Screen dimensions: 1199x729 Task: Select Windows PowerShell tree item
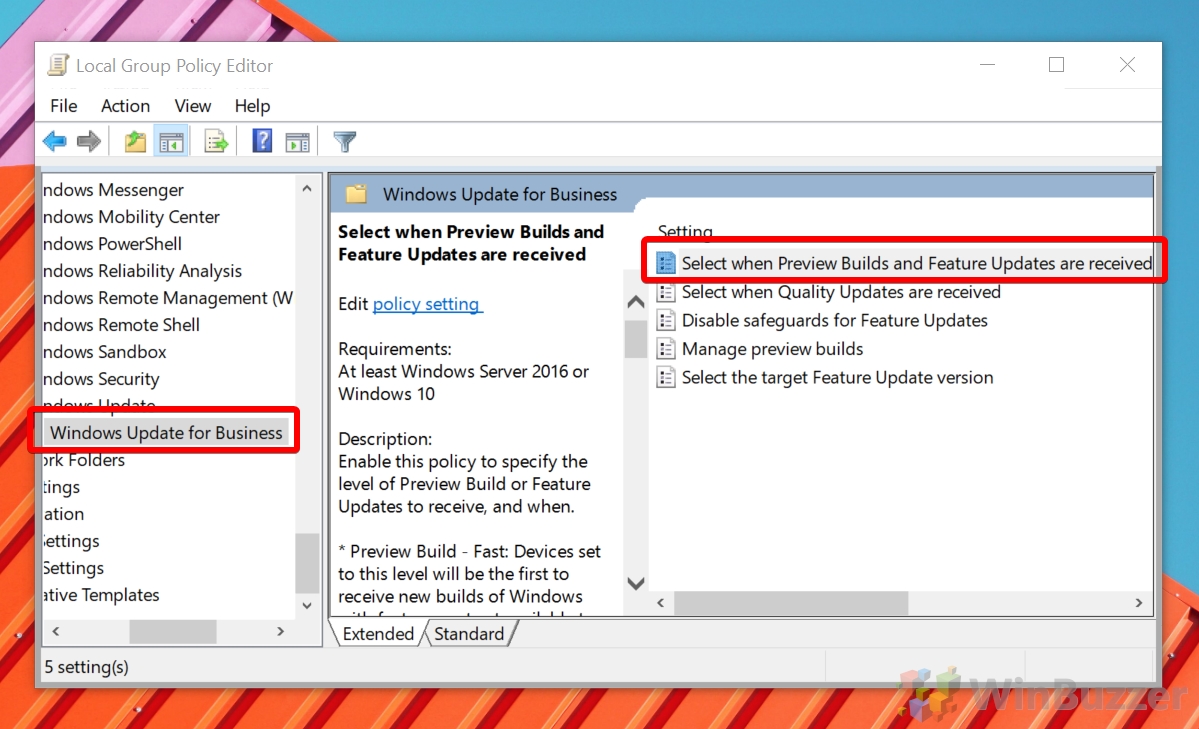pos(112,244)
